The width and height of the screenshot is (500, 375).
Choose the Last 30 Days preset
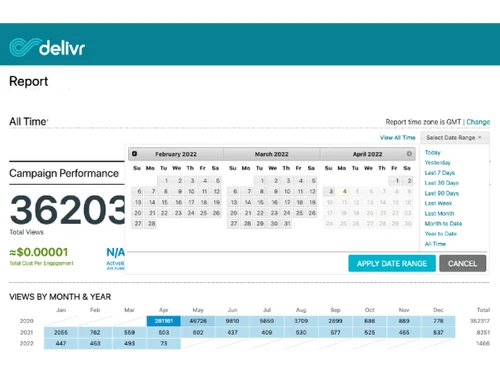[442, 183]
